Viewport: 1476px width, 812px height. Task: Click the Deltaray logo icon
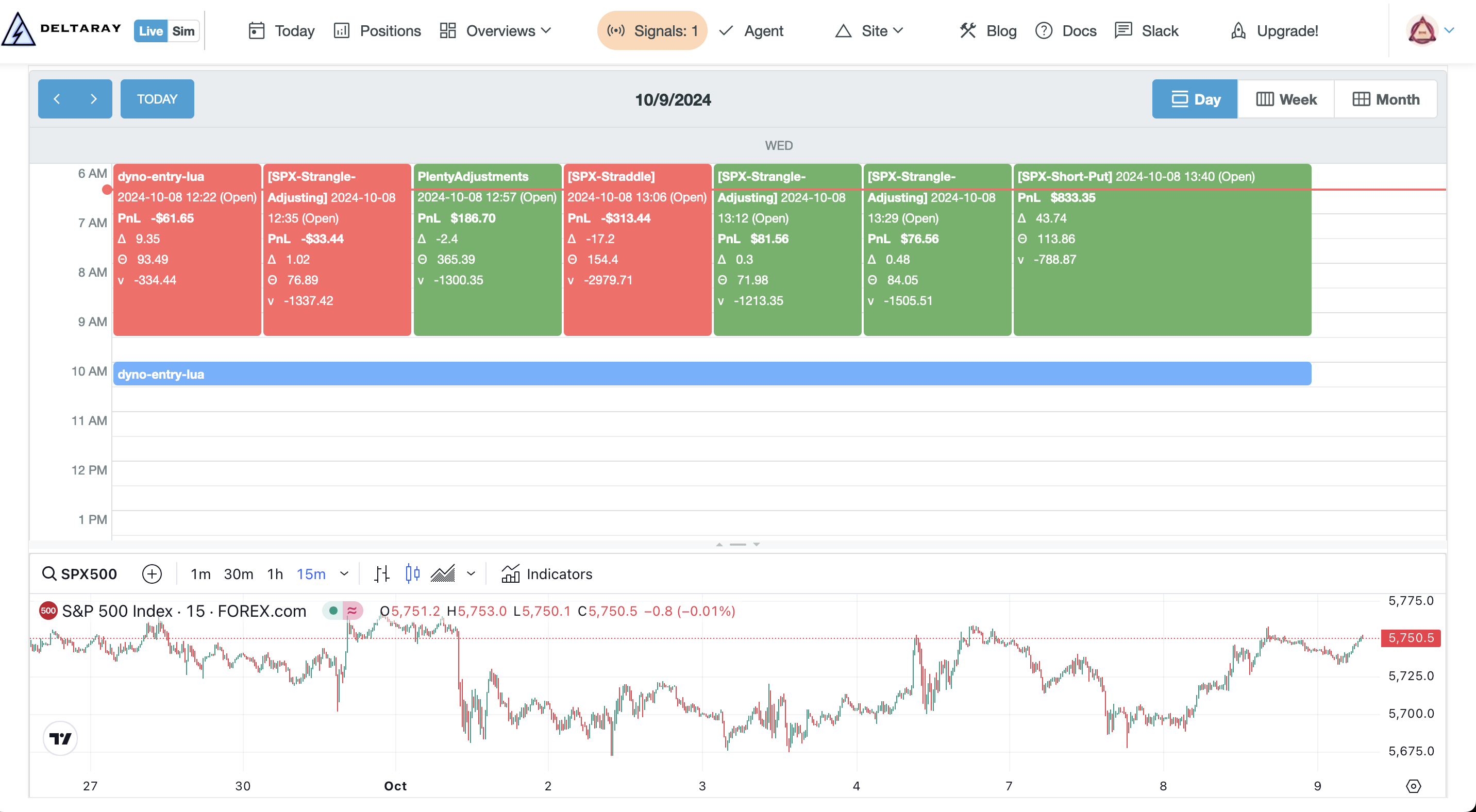pos(19,30)
